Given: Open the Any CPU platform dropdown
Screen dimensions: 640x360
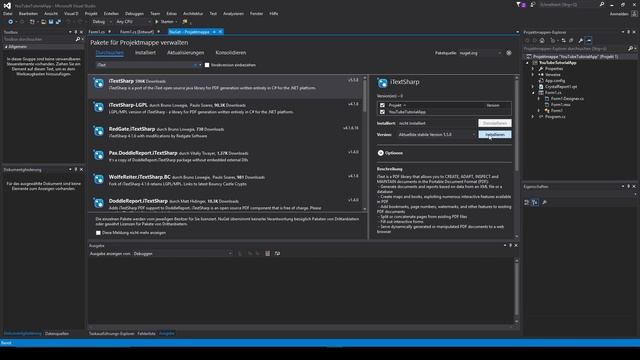Looking at the screenshot, I should pyautogui.click(x=133, y=22).
